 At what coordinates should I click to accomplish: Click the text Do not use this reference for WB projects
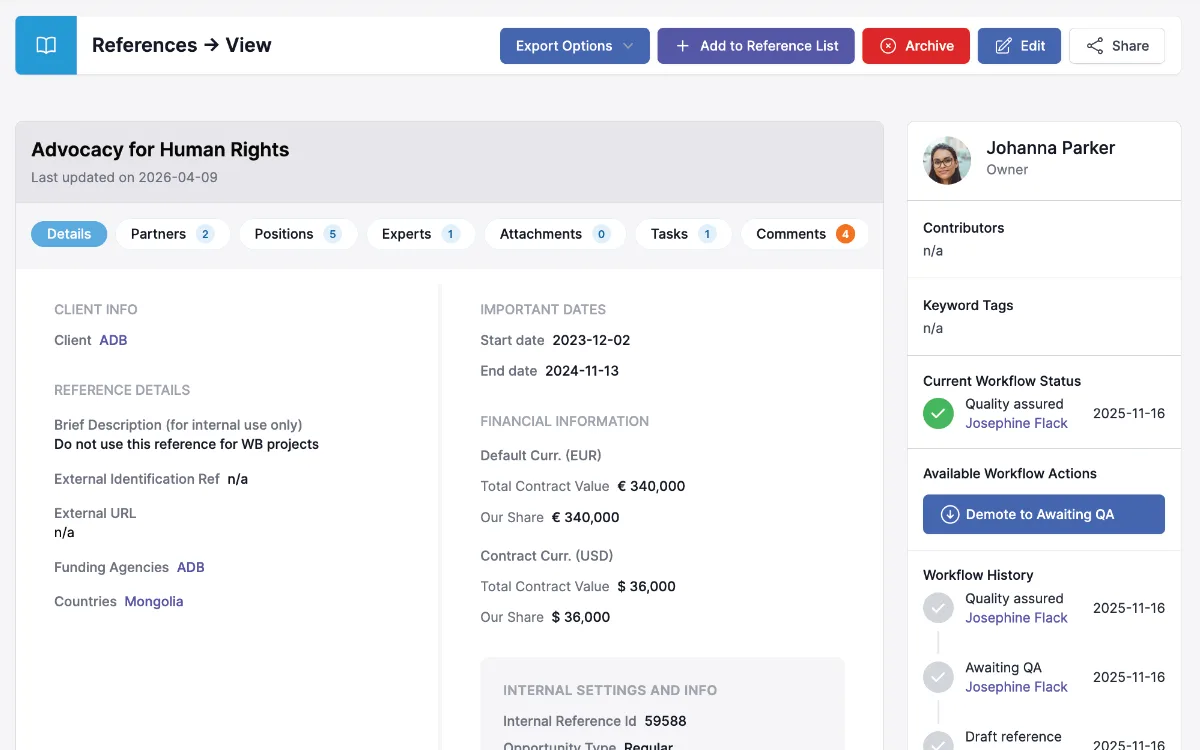tap(187, 444)
